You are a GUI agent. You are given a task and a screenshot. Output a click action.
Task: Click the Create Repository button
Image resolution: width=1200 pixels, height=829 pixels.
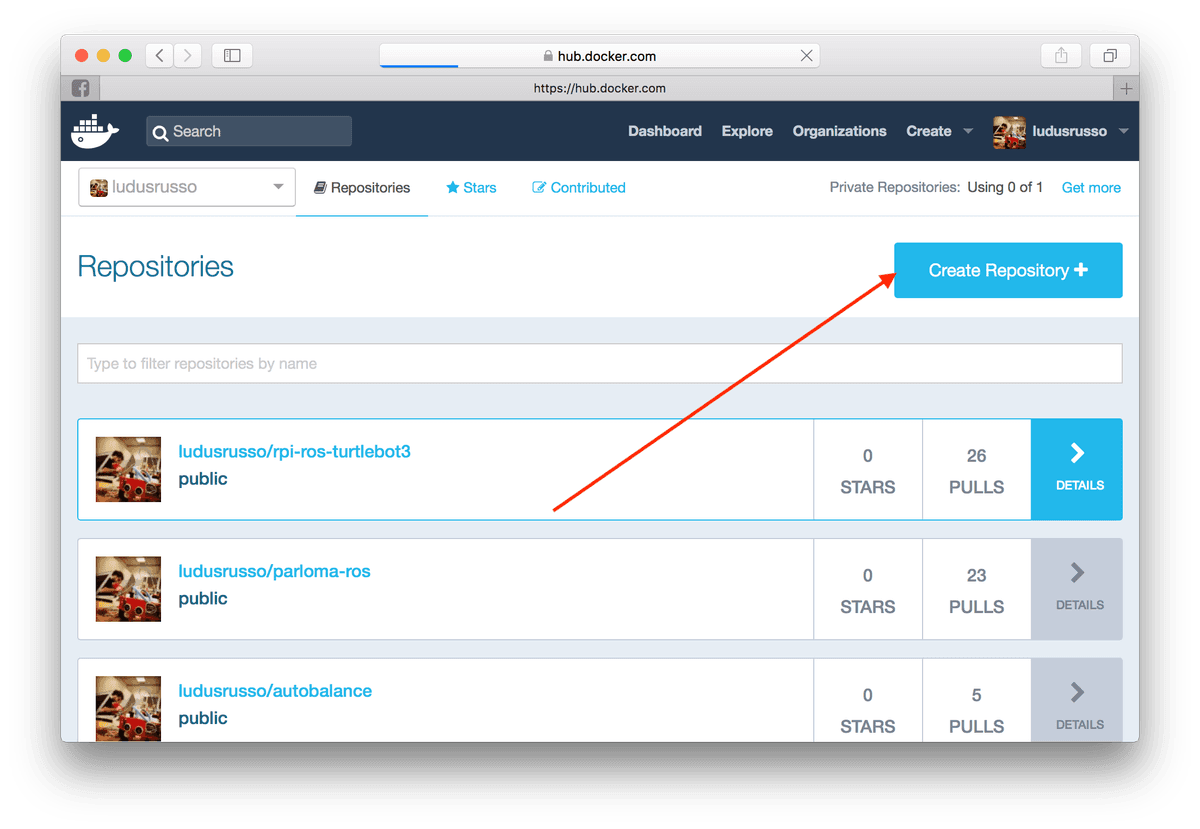pos(1007,270)
